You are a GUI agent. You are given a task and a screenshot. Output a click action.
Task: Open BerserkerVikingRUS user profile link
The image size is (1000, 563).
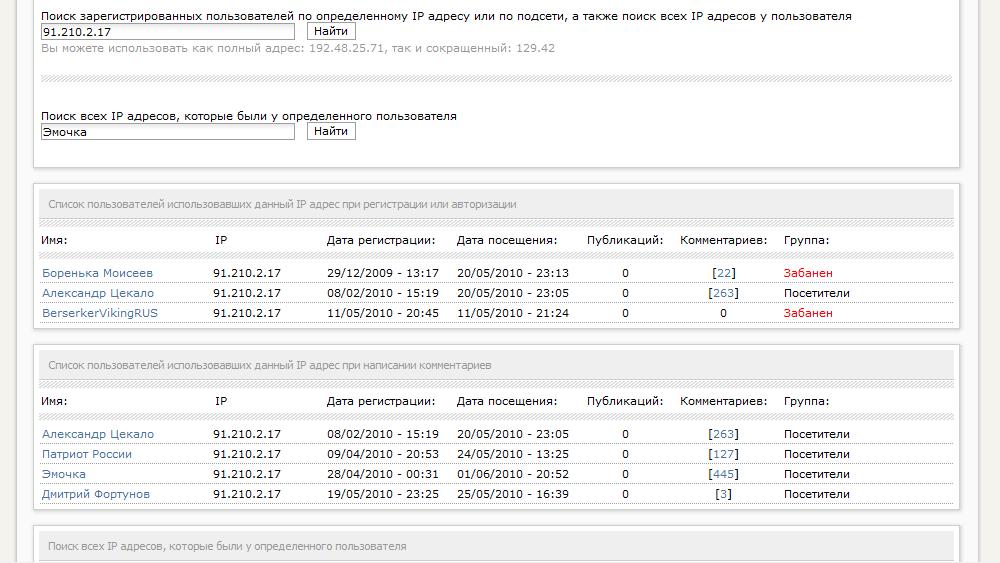click(100, 313)
